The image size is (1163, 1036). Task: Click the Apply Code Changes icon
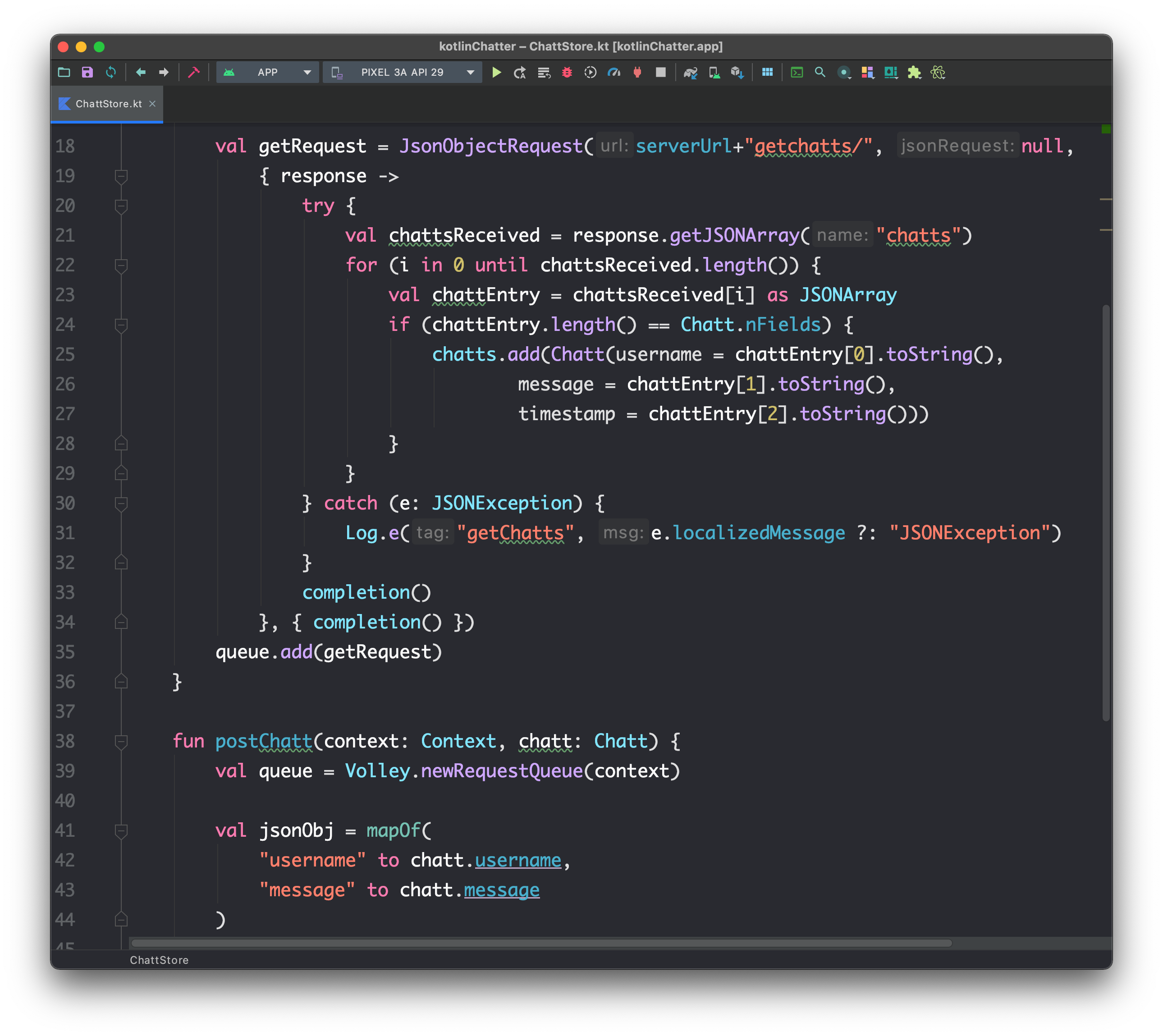point(544,72)
